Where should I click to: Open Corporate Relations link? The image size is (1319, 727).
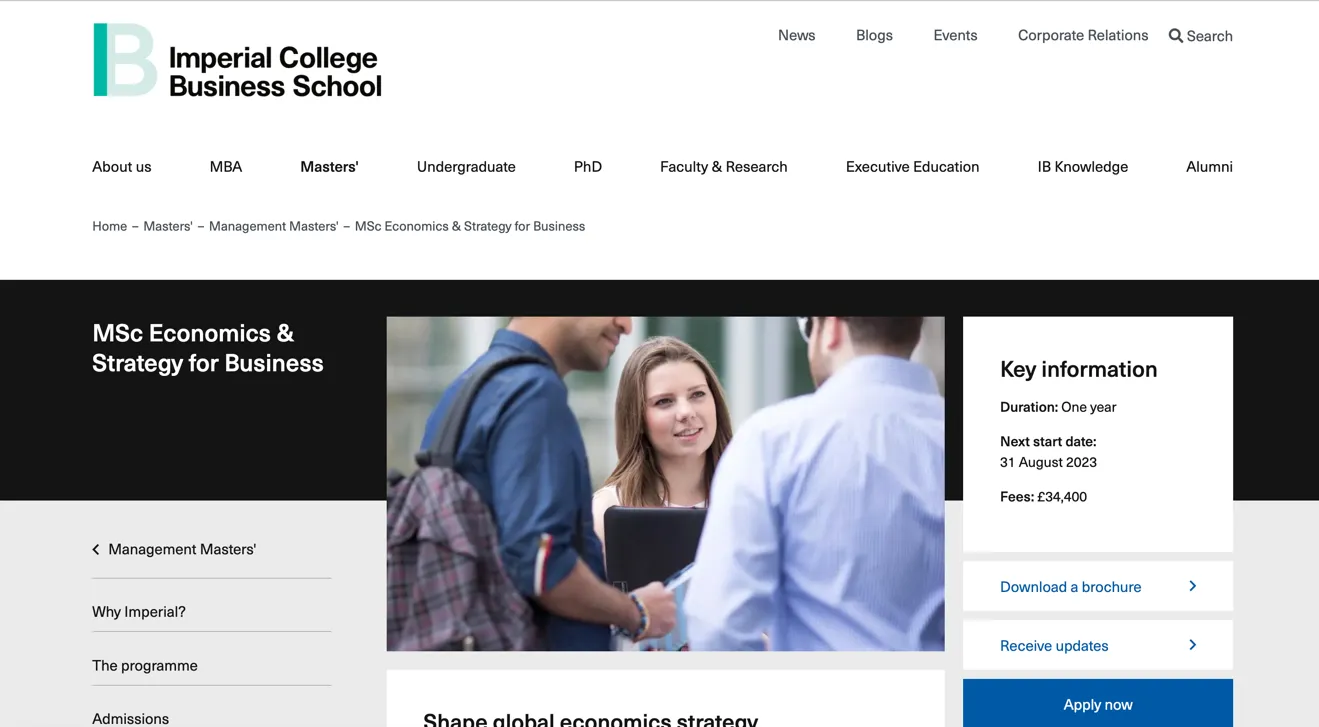click(x=1082, y=35)
